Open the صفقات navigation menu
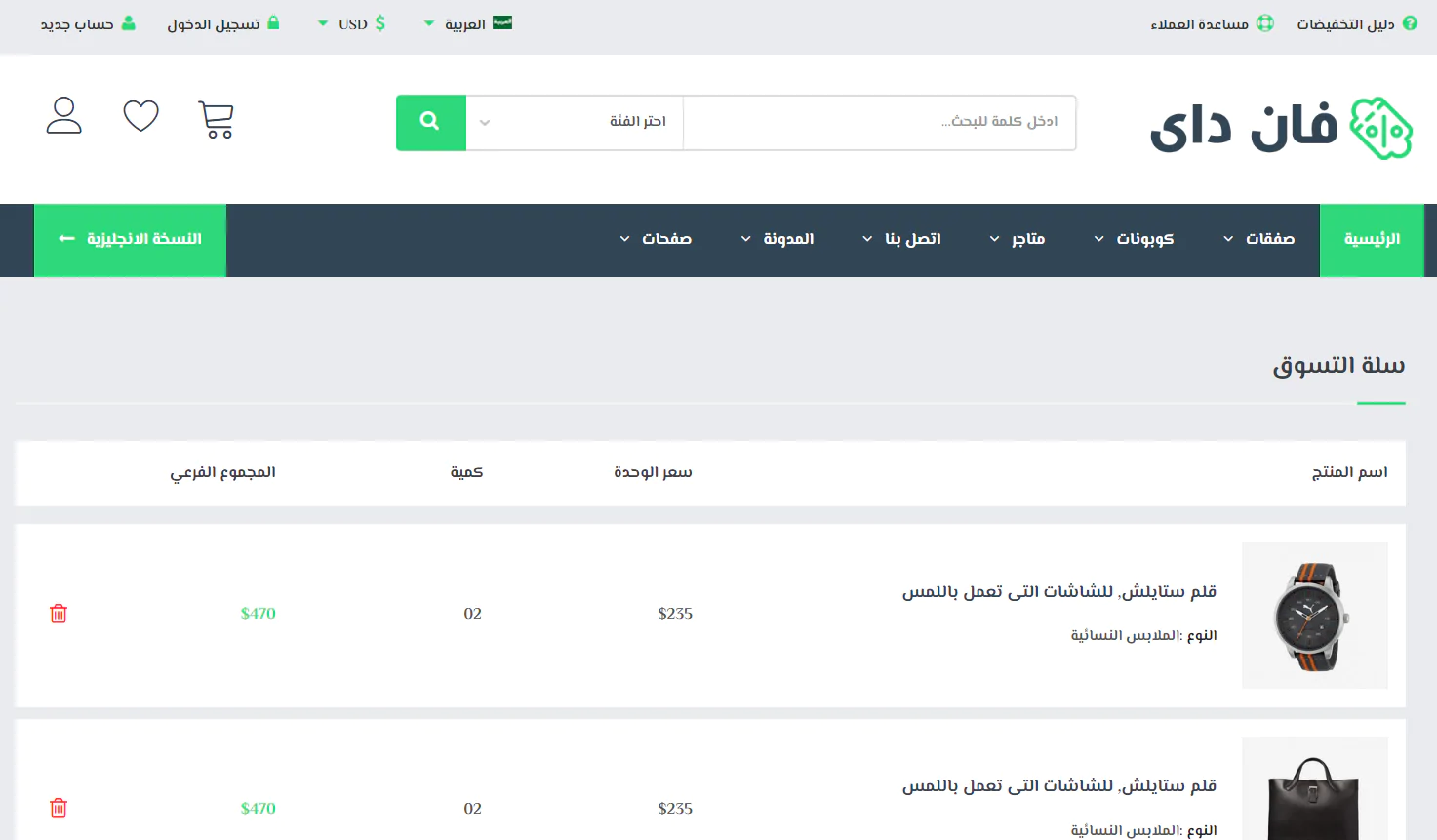Screen dimensions: 1437x840 (1259, 239)
